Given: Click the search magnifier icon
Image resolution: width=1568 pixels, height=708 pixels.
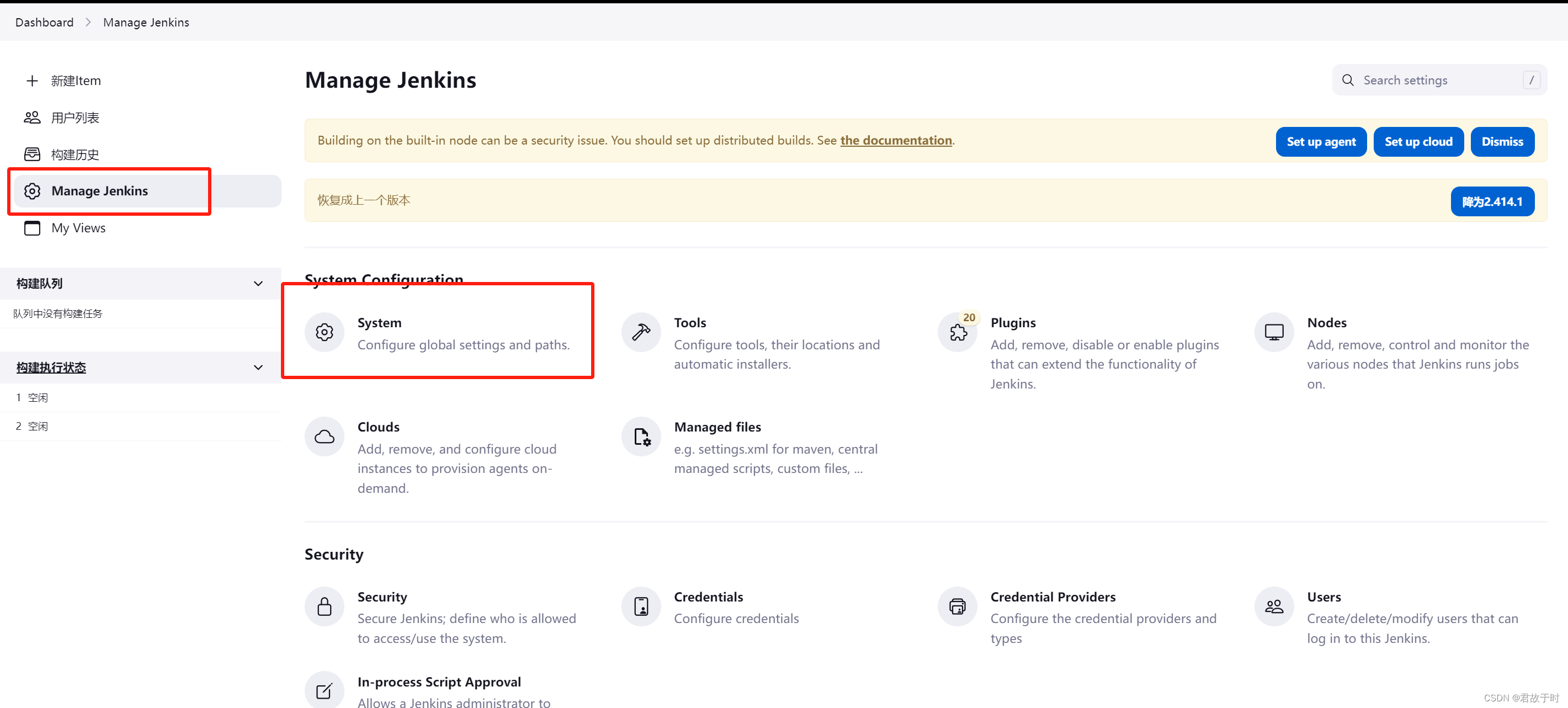Looking at the screenshot, I should (1348, 81).
